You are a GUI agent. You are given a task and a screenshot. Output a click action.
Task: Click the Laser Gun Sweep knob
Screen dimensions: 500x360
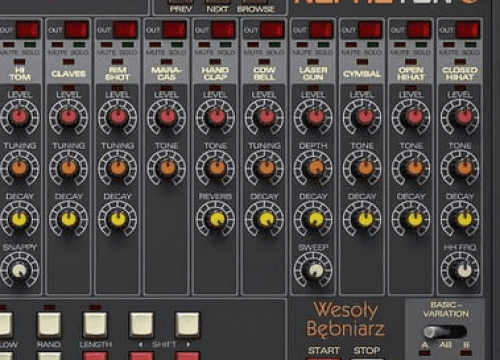point(313,270)
